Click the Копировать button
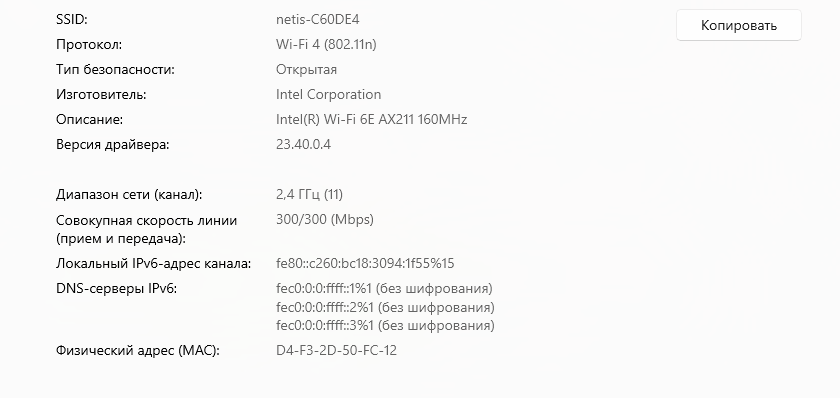This screenshot has width=840, height=398. click(739, 25)
